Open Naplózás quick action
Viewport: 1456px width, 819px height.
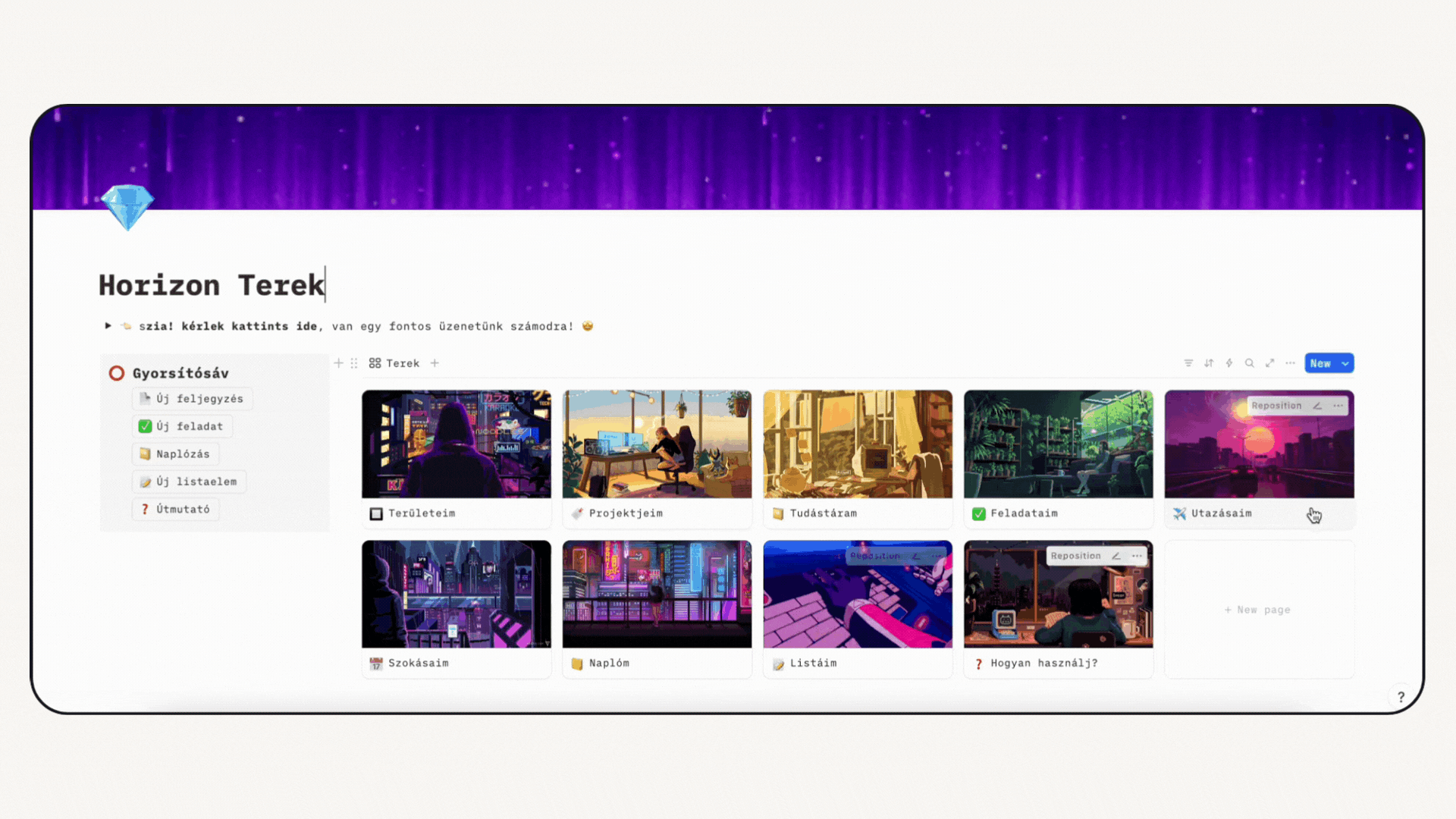(175, 454)
